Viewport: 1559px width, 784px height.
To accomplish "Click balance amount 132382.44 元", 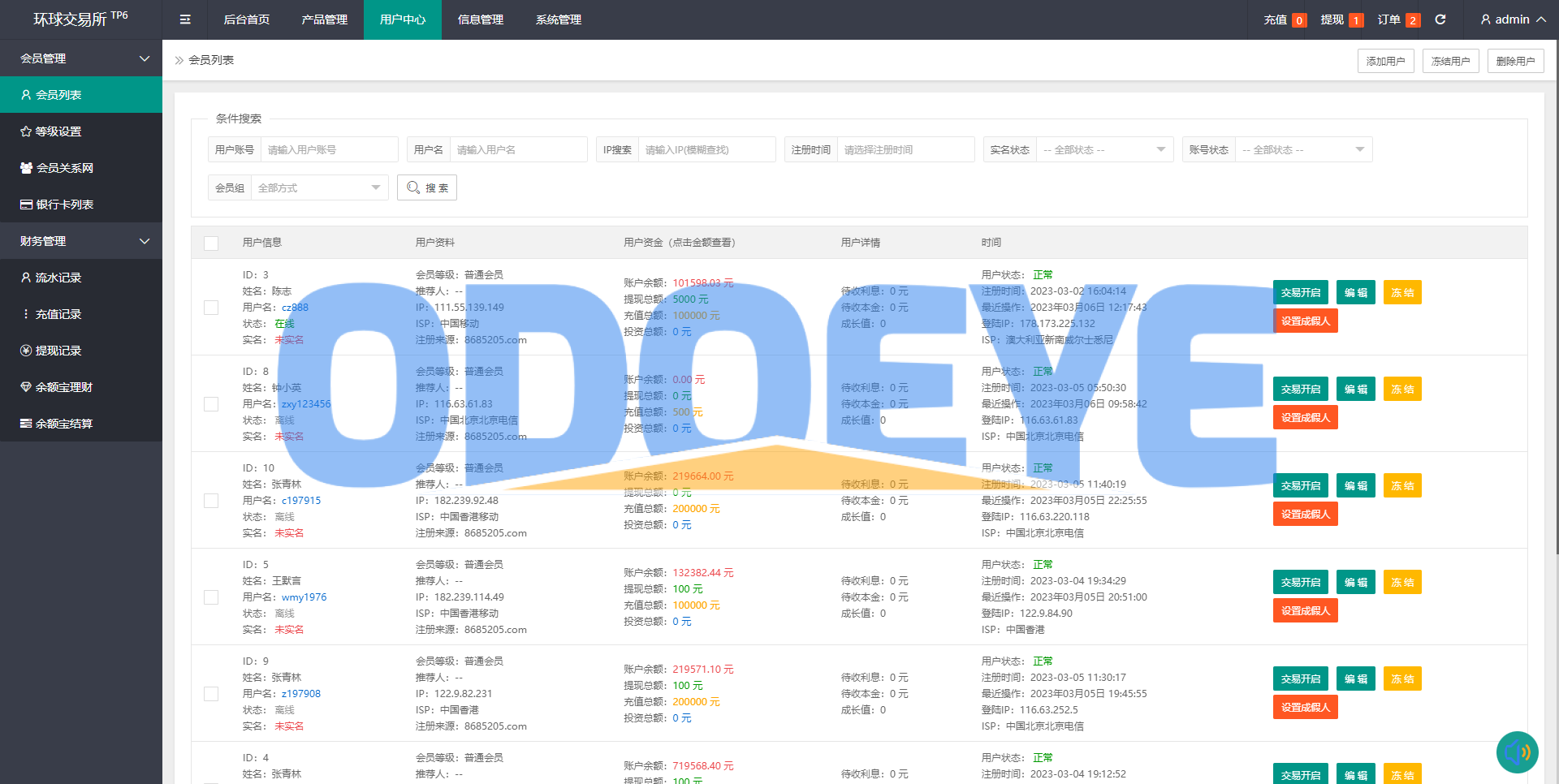I will point(703,573).
